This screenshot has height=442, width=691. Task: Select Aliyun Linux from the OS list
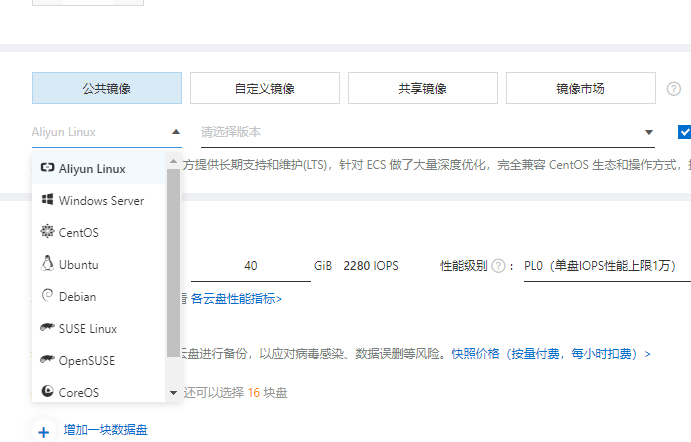tap(99, 168)
